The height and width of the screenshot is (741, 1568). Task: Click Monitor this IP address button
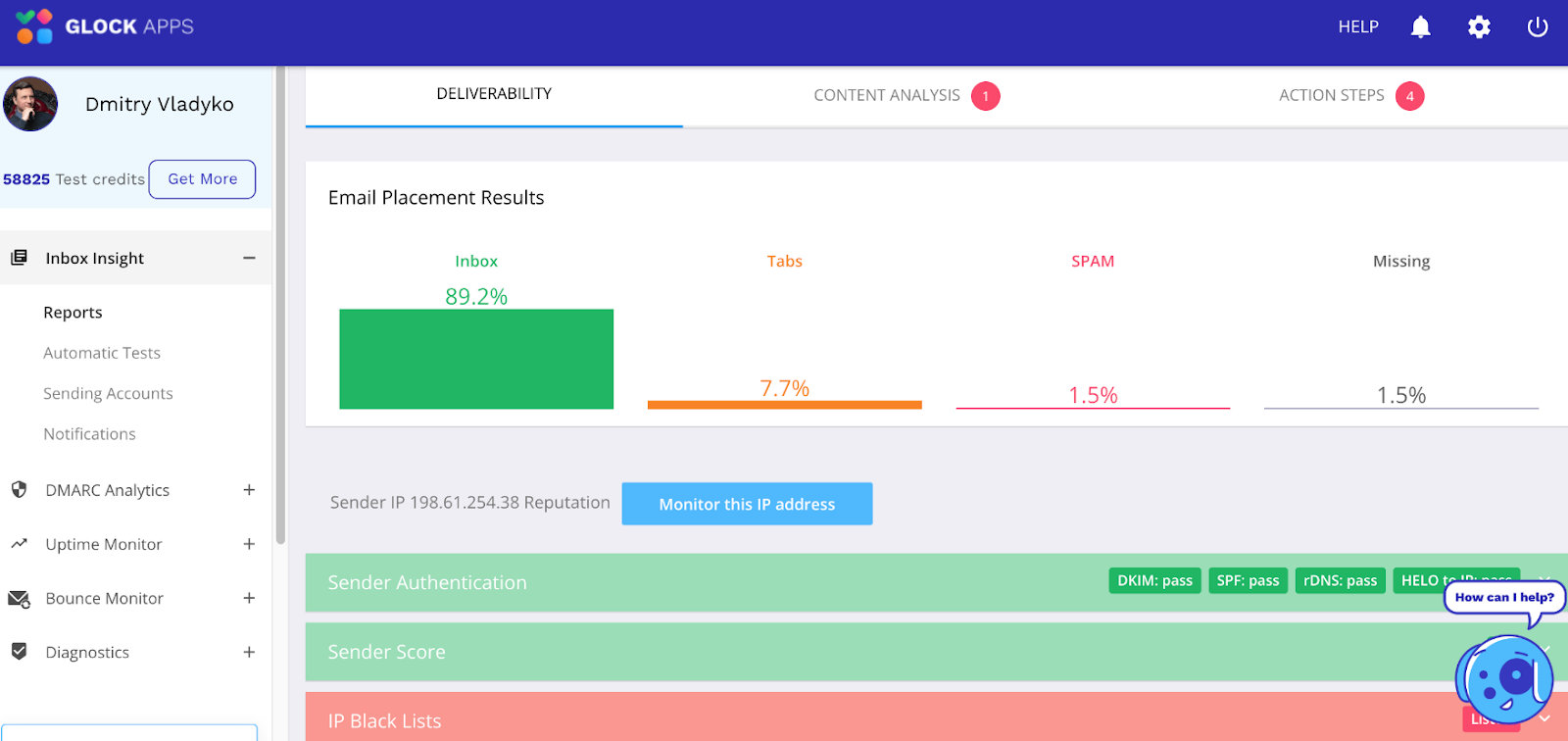click(x=747, y=504)
